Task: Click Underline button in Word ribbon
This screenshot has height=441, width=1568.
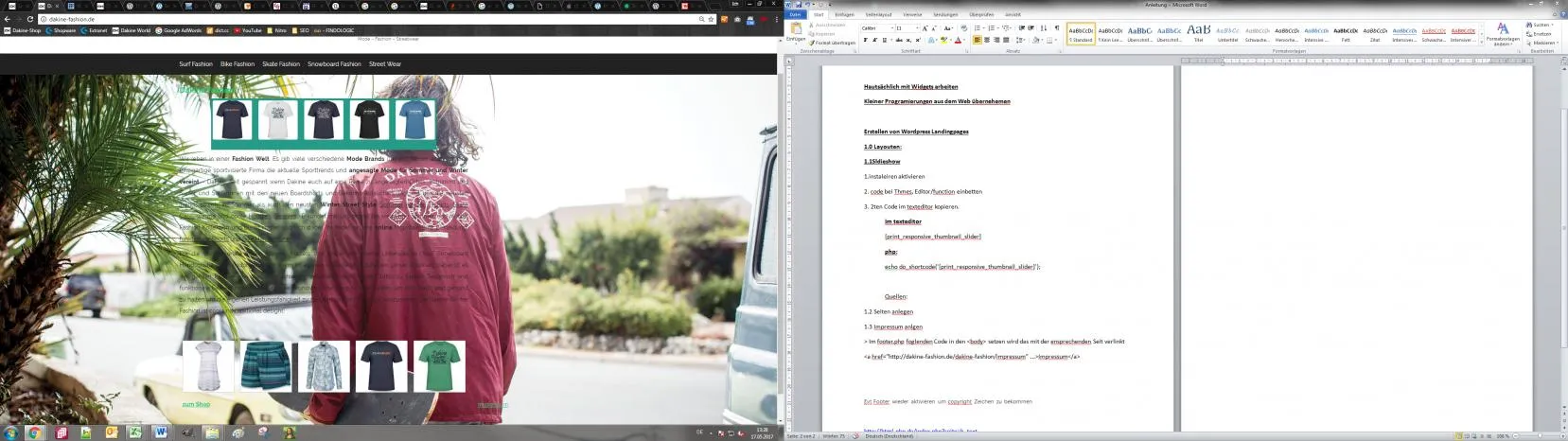Action: (885, 40)
